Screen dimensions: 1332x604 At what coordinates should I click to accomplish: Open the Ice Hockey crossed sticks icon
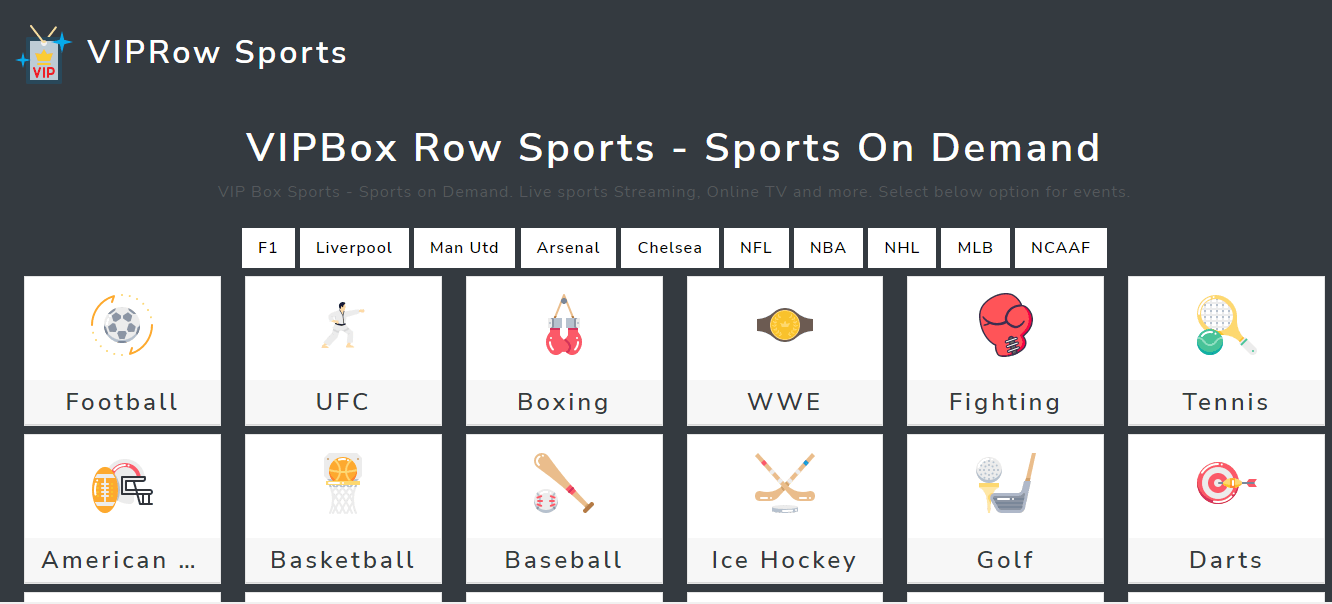785,483
